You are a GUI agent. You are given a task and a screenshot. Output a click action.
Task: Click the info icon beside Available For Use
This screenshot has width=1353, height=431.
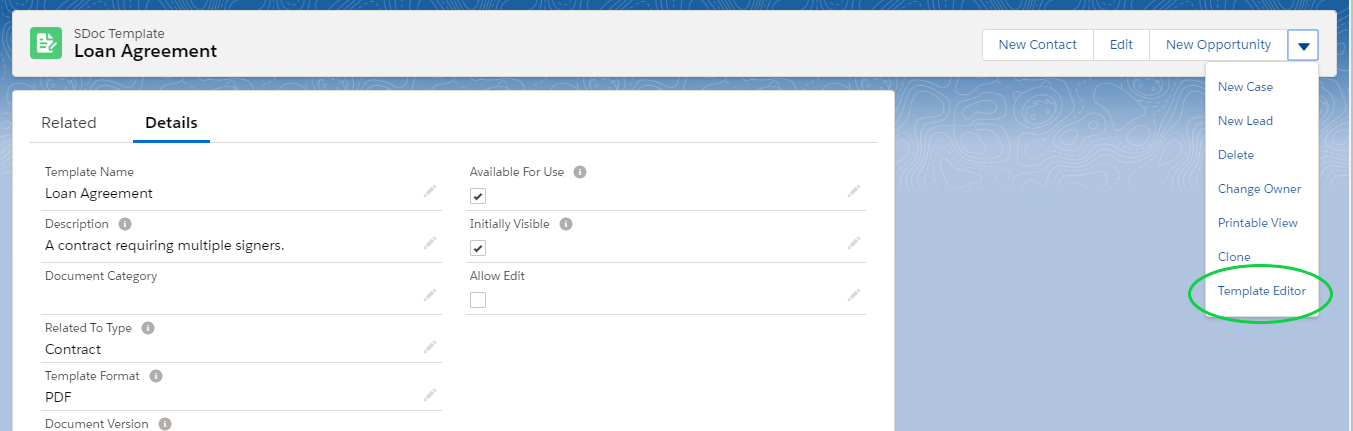click(580, 172)
